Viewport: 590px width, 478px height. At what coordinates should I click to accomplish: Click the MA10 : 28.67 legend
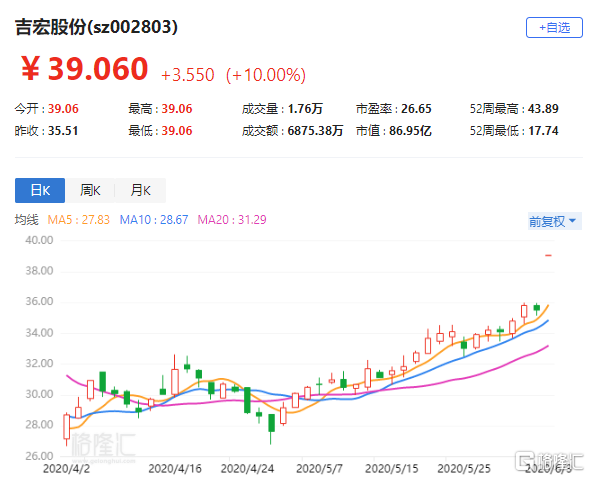pyautogui.click(x=154, y=219)
